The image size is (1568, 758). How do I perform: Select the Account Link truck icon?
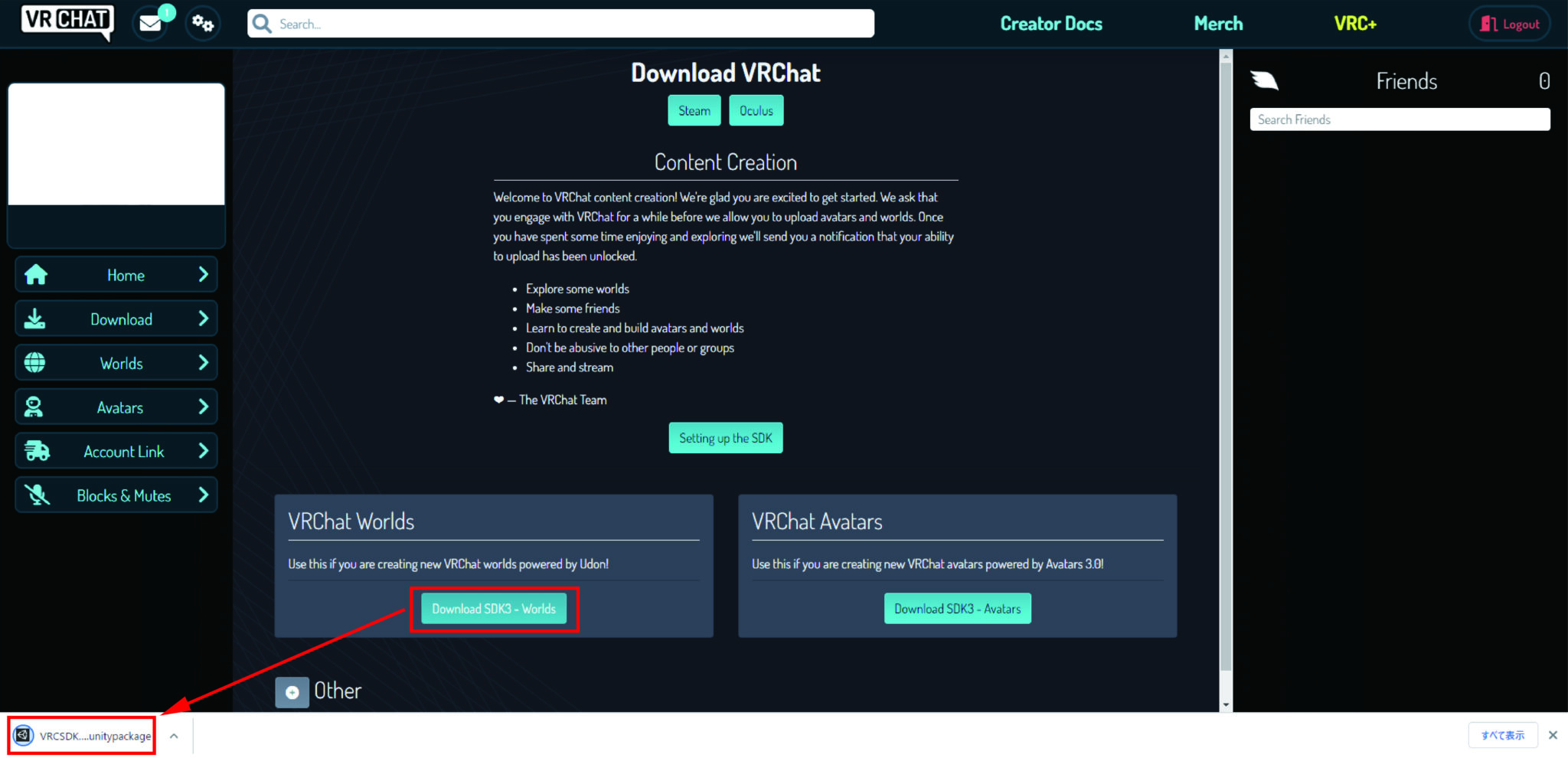(36, 451)
